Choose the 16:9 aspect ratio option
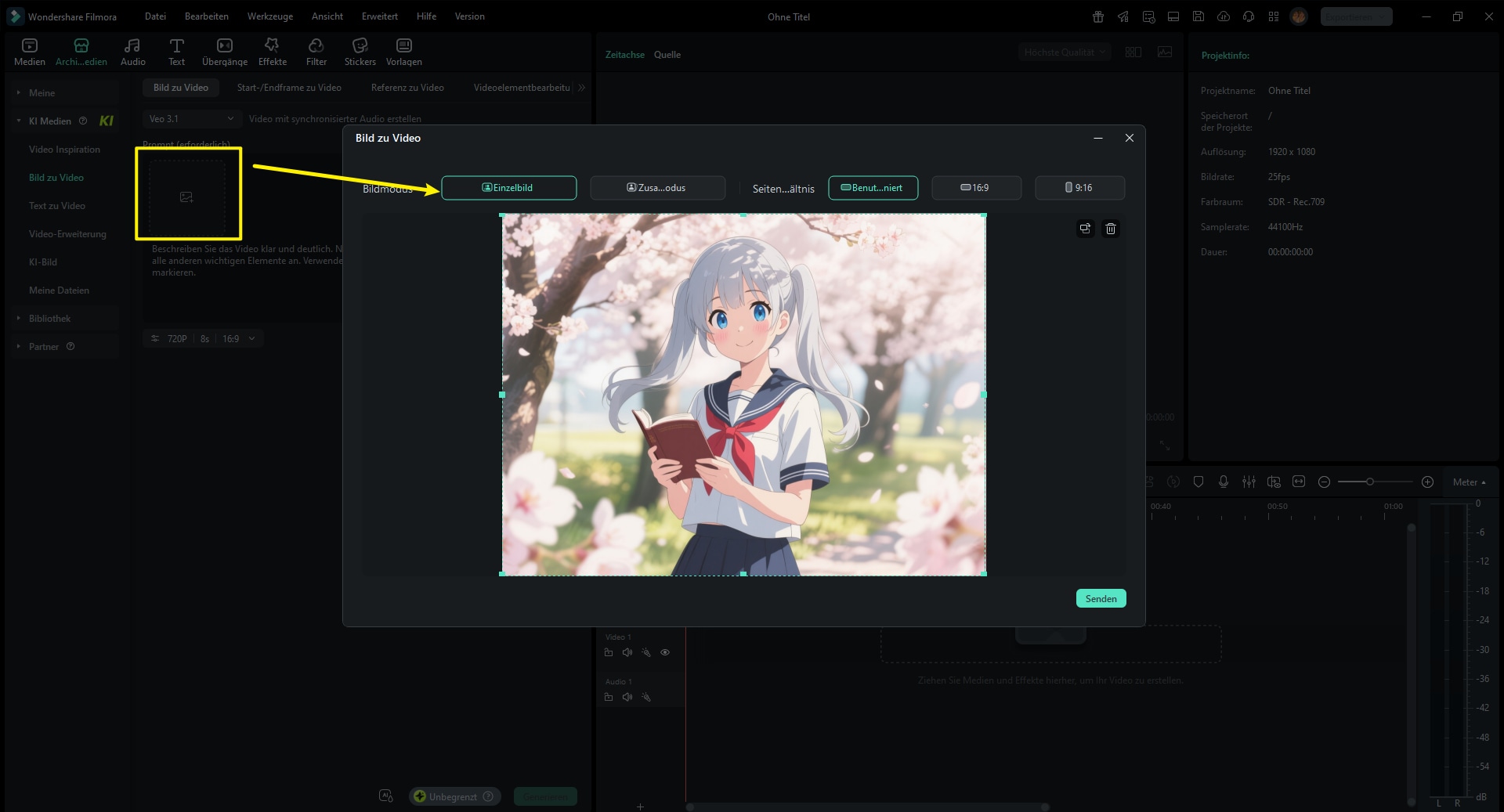The height and width of the screenshot is (812, 1504). pyautogui.click(x=975, y=188)
